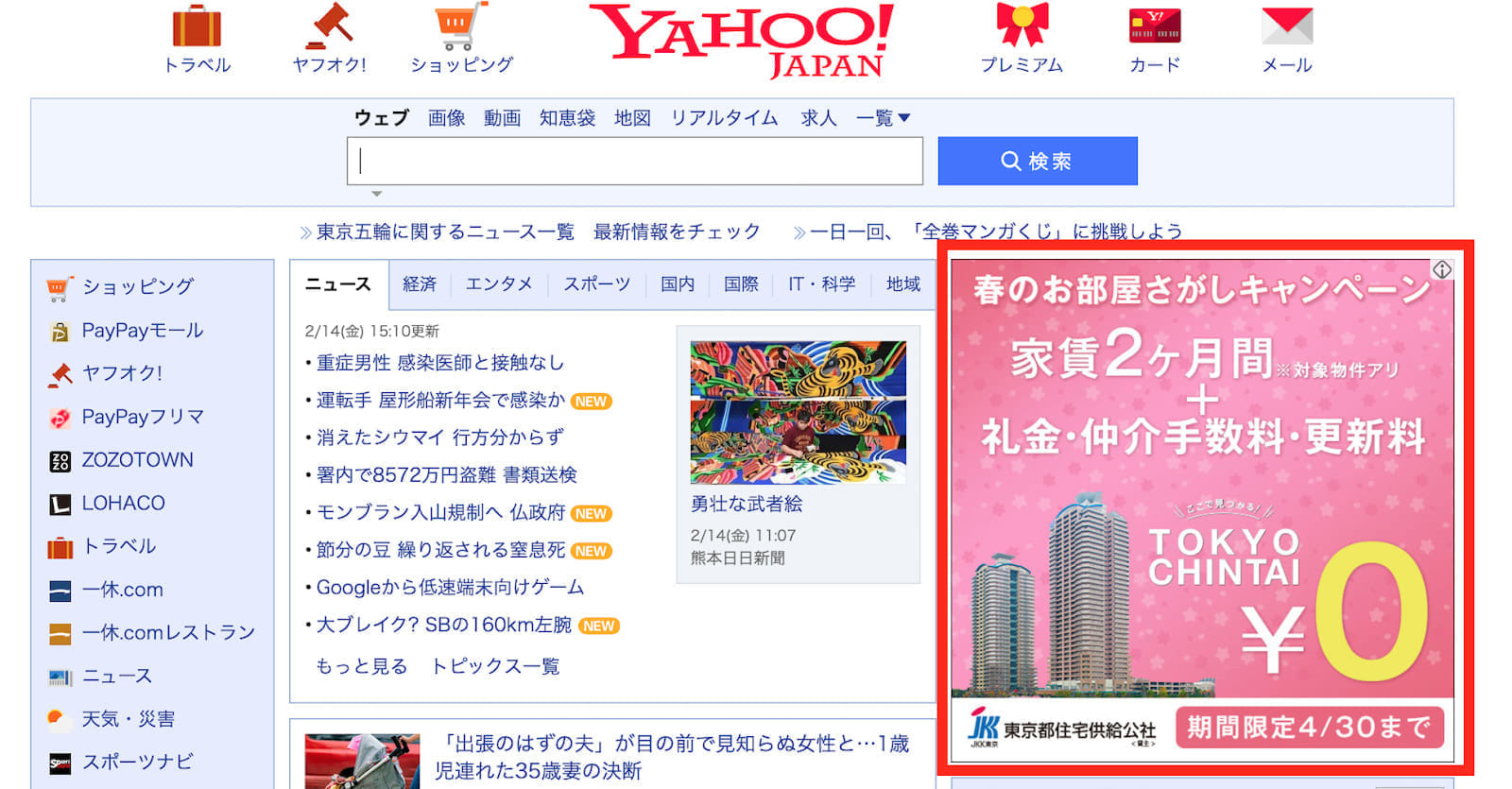Click the PayPayフリマ sidebar link
Image resolution: width=1512 pixels, height=789 pixels.
(x=142, y=417)
